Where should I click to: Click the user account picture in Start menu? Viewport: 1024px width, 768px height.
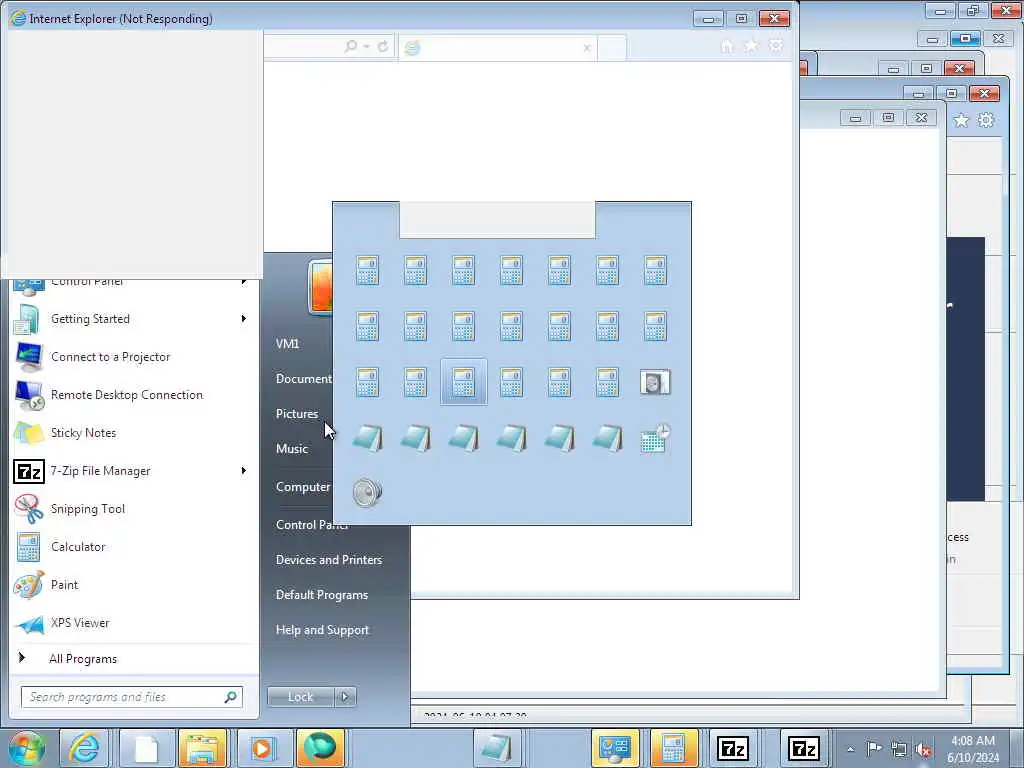[320, 287]
